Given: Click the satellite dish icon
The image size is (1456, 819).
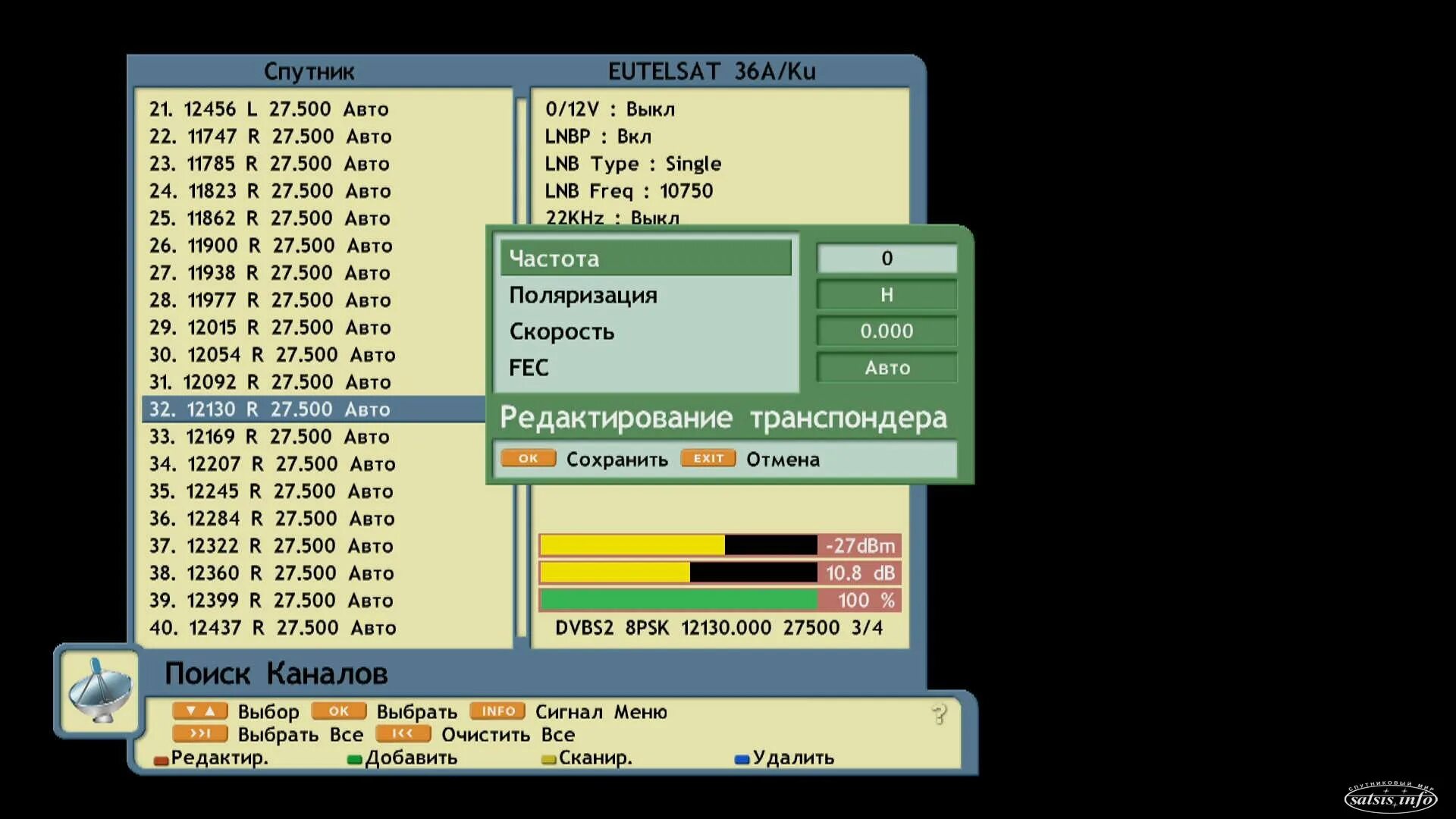Looking at the screenshot, I should (99, 691).
